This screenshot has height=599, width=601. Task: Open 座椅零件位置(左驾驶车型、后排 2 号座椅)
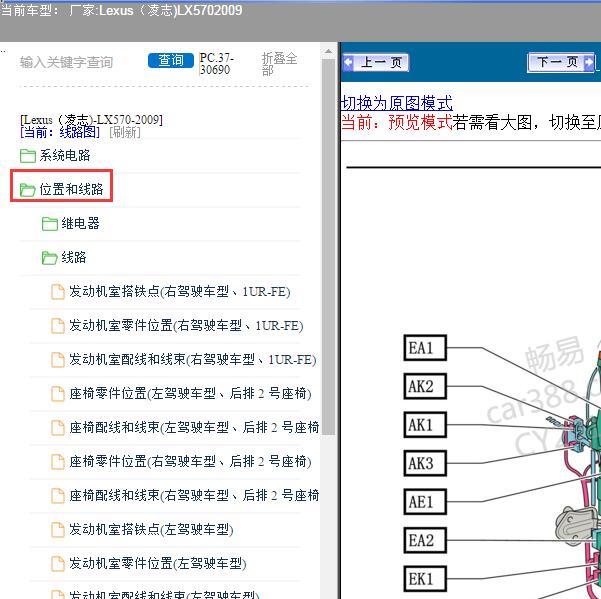(x=190, y=394)
